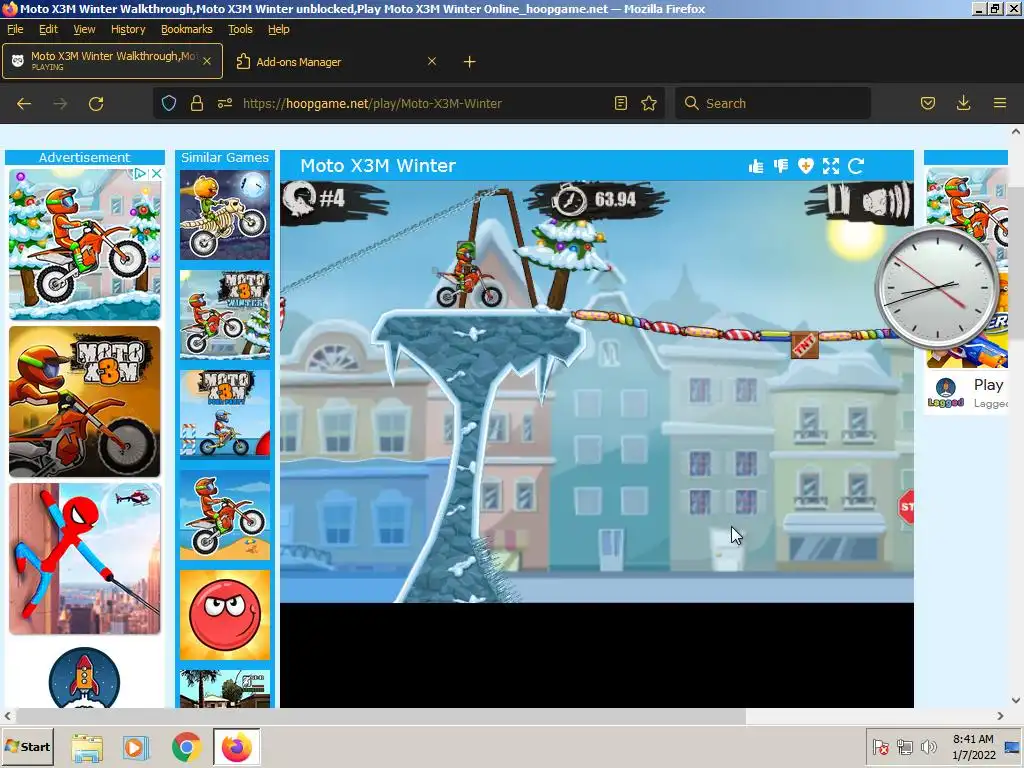Open the Windows Start menu
This screenshot has height=768, width=1024.
coord(27,747)
